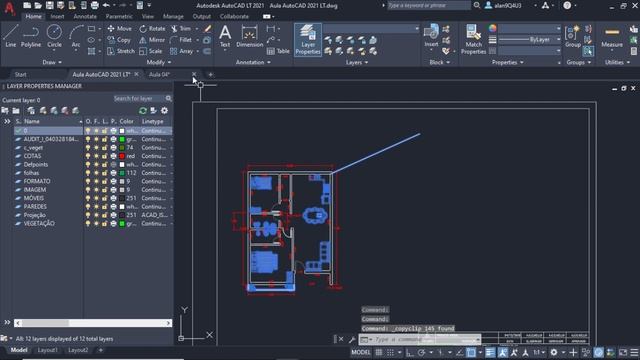Expand the Block panel dropdown
640x360 pixels.
tap(439, 62)
